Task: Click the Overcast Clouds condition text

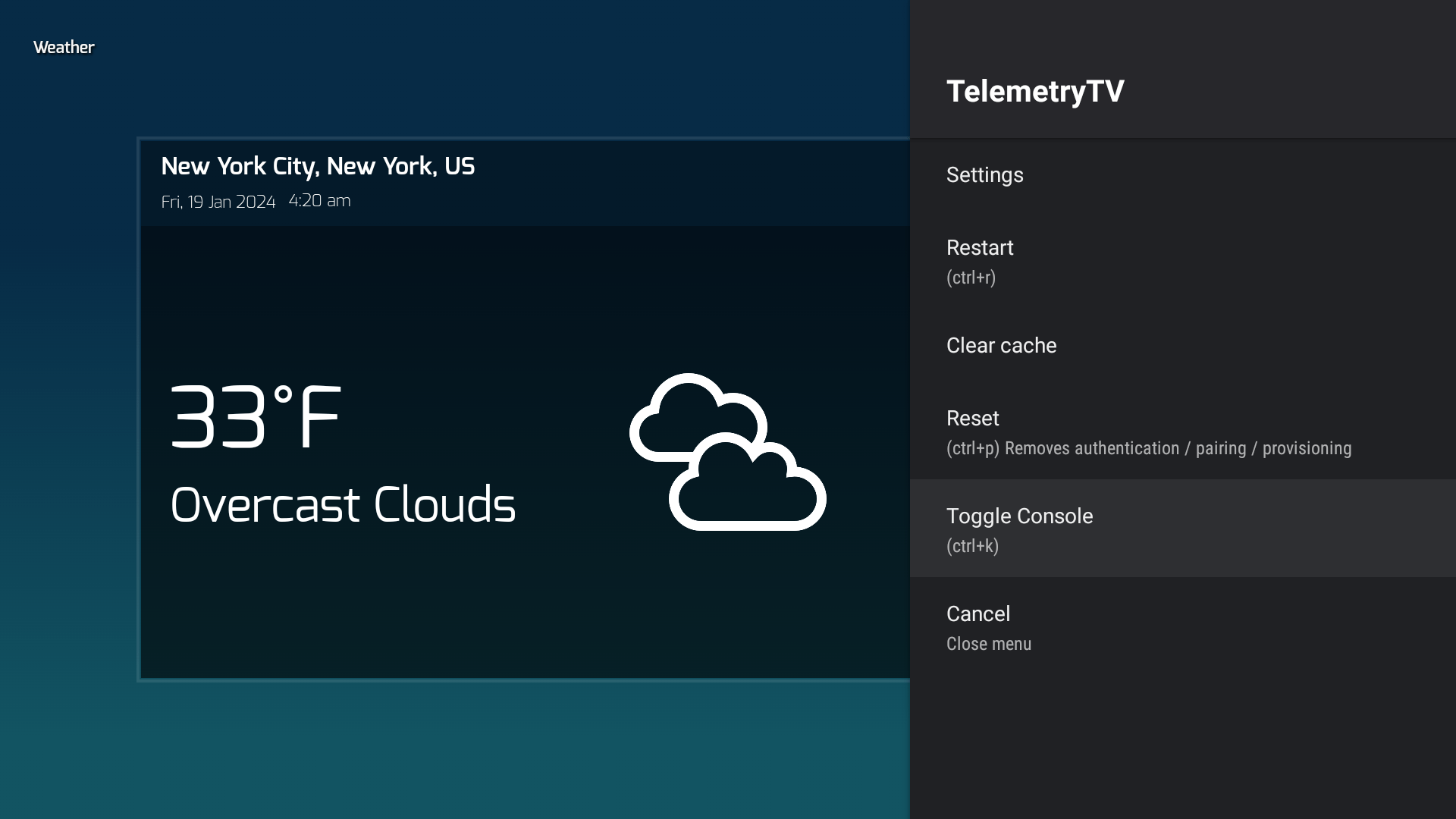Action: point(343,505)
